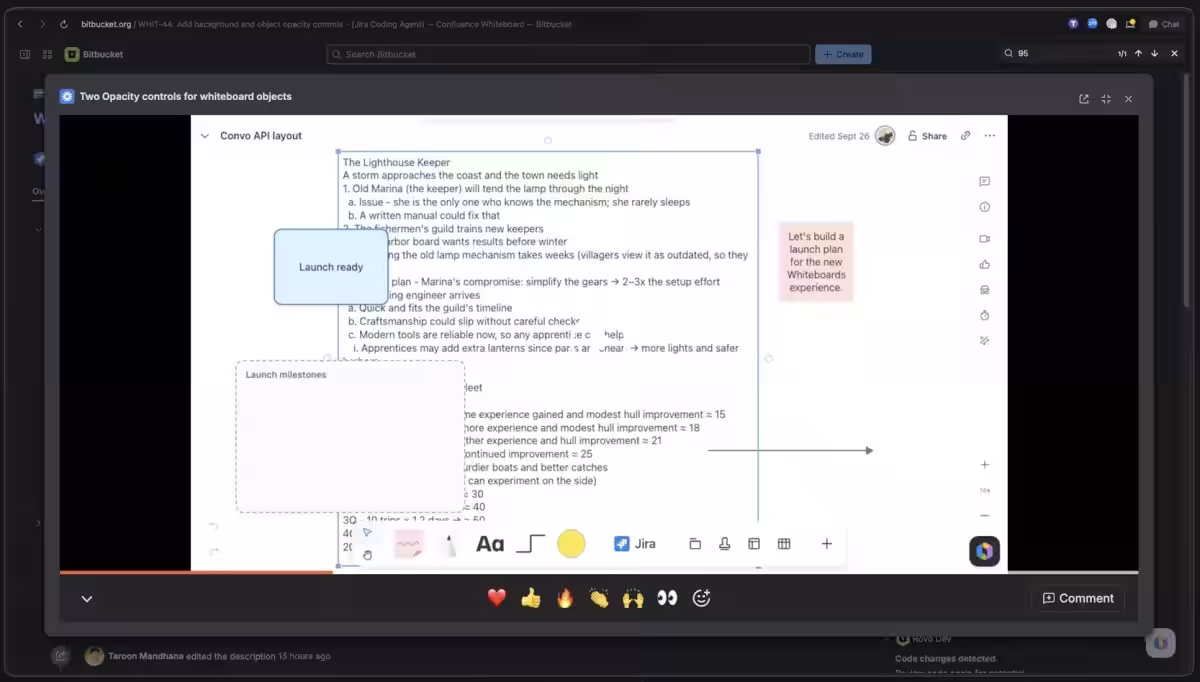The width and height of the screenshot is (1200, 682).
Task: Click the editor avatar next to Edited Sept 26
Action: 885,136
